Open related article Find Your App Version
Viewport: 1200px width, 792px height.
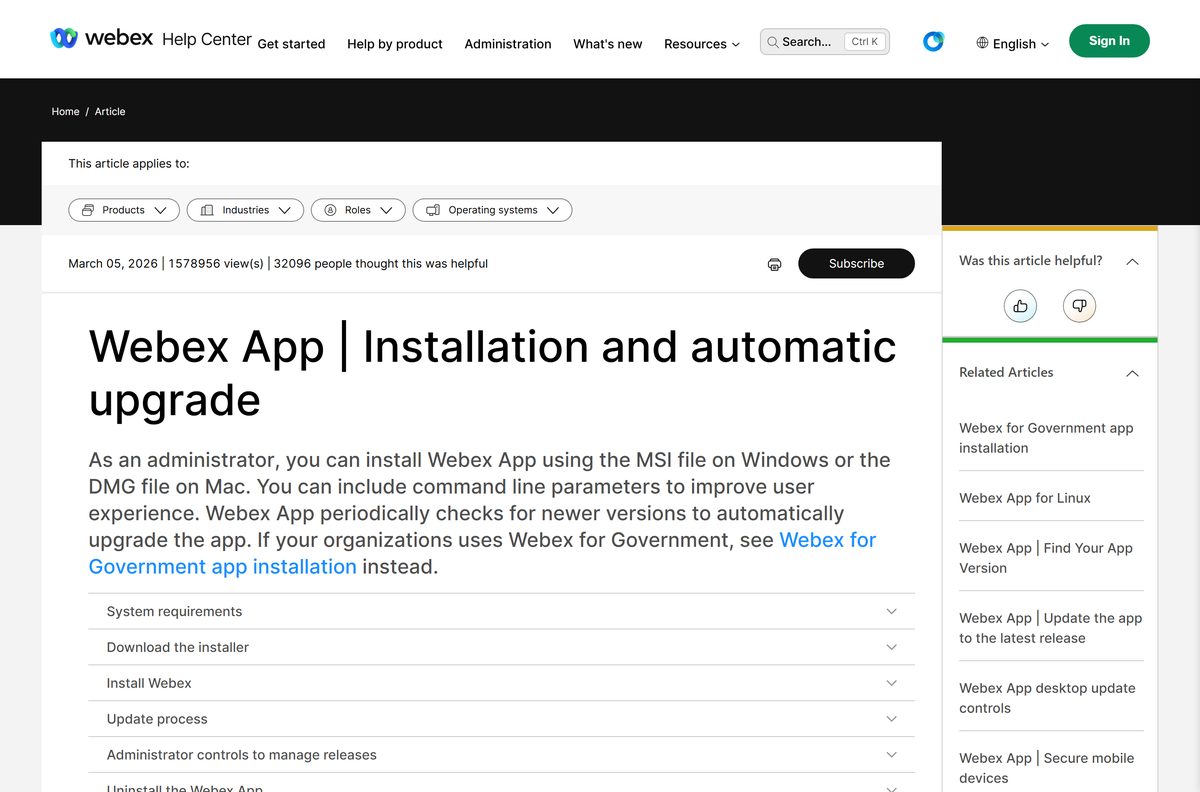click(1046, 558)
